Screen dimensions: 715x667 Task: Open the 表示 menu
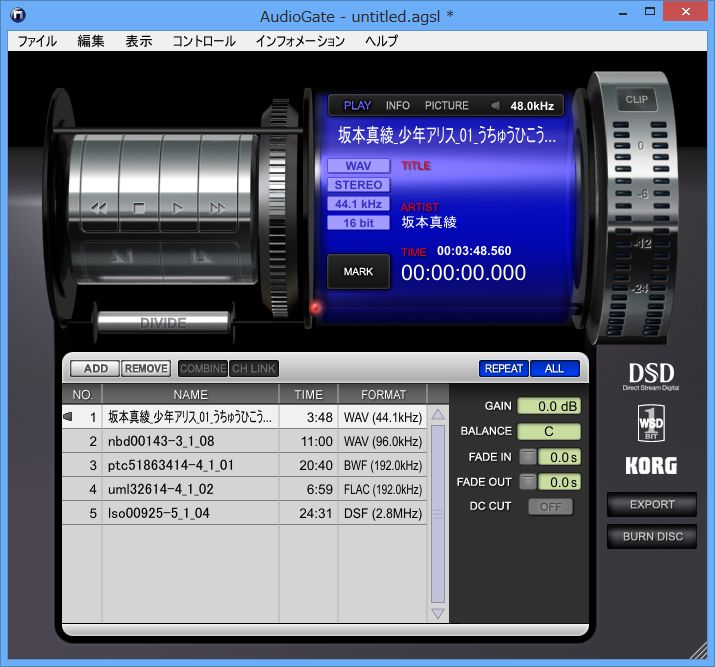pyautogui.click(x=139, y=41)
